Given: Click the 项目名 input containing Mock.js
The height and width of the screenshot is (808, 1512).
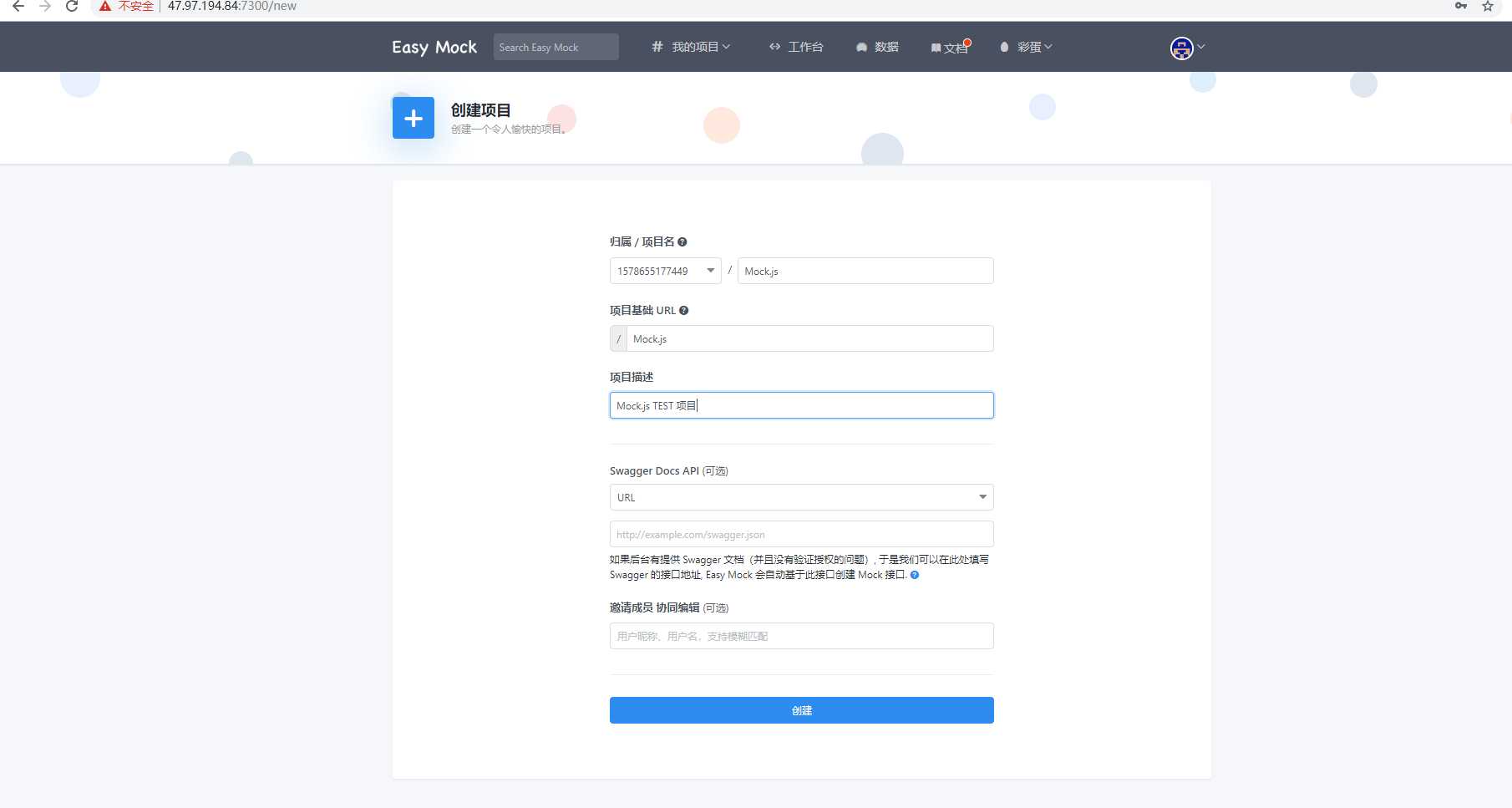Looking at the screenshot, I should tap(865, 271).
